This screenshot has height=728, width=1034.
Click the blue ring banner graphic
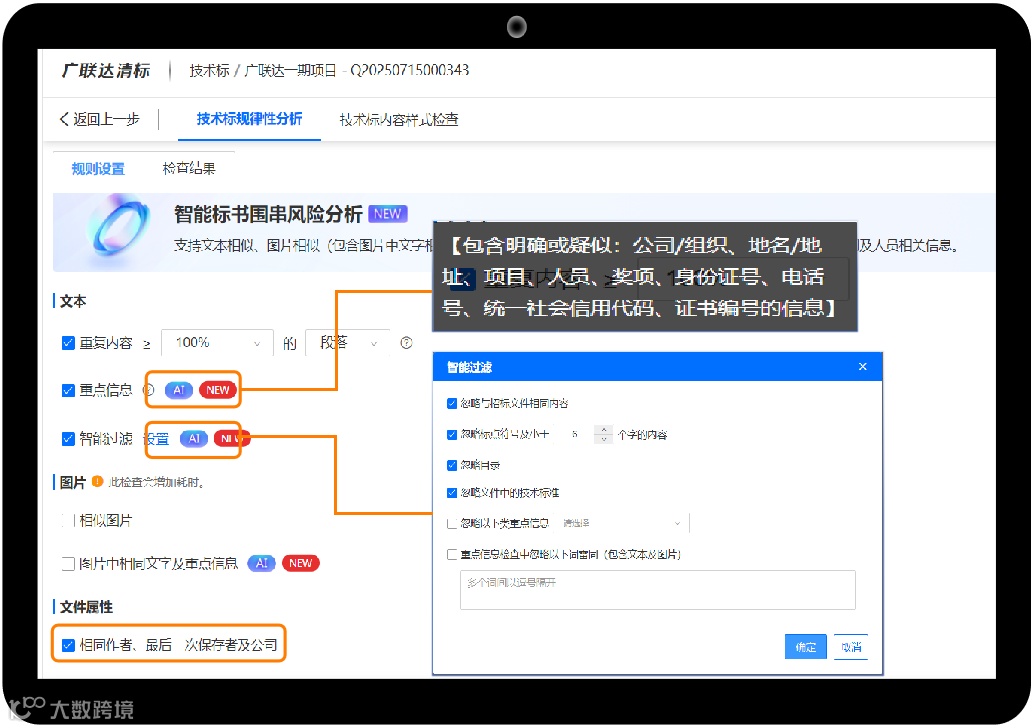point(119,225)
